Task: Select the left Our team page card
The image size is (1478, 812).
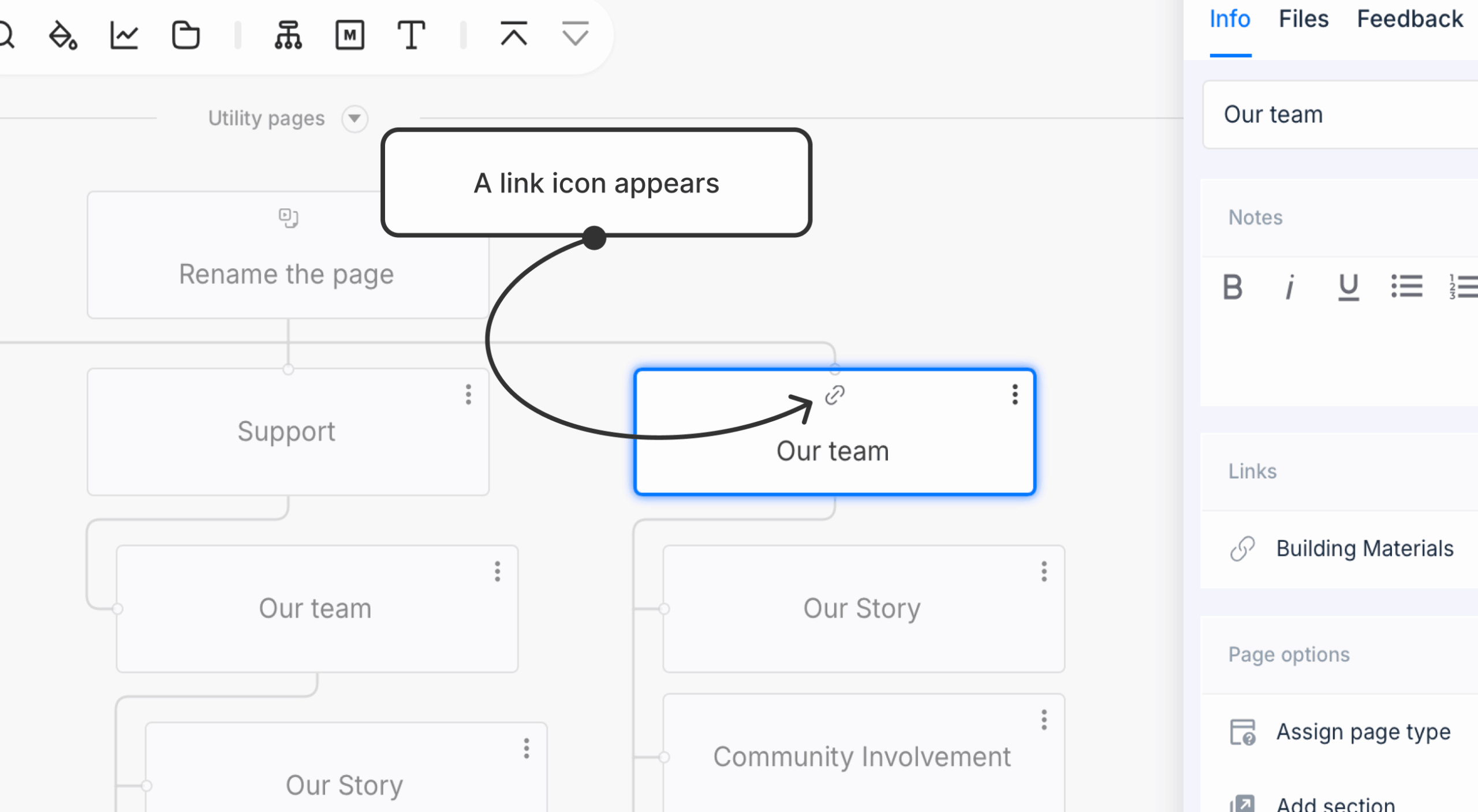Action: [317, 609]
